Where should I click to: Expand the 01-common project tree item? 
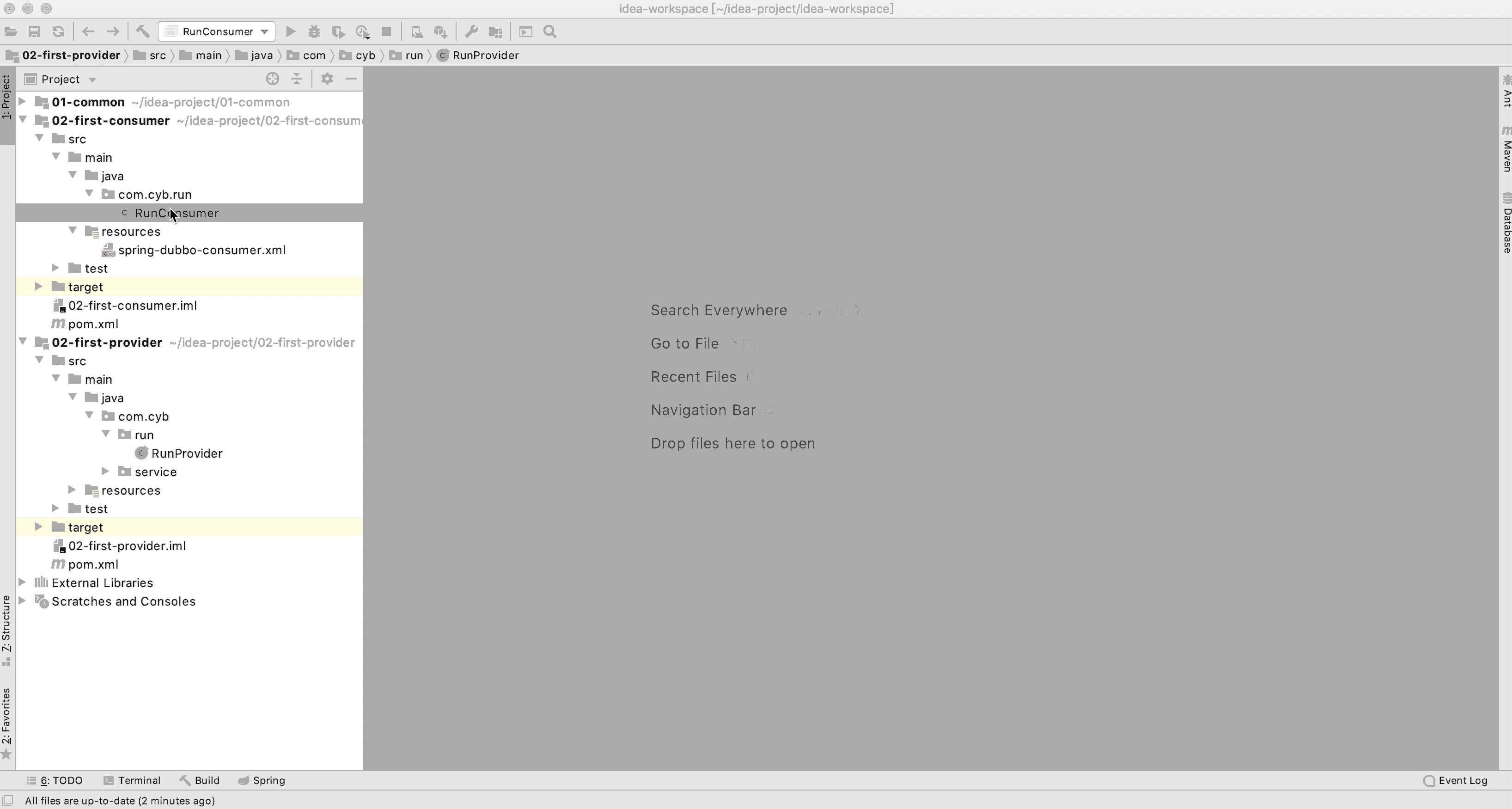(x=22, y=101)
